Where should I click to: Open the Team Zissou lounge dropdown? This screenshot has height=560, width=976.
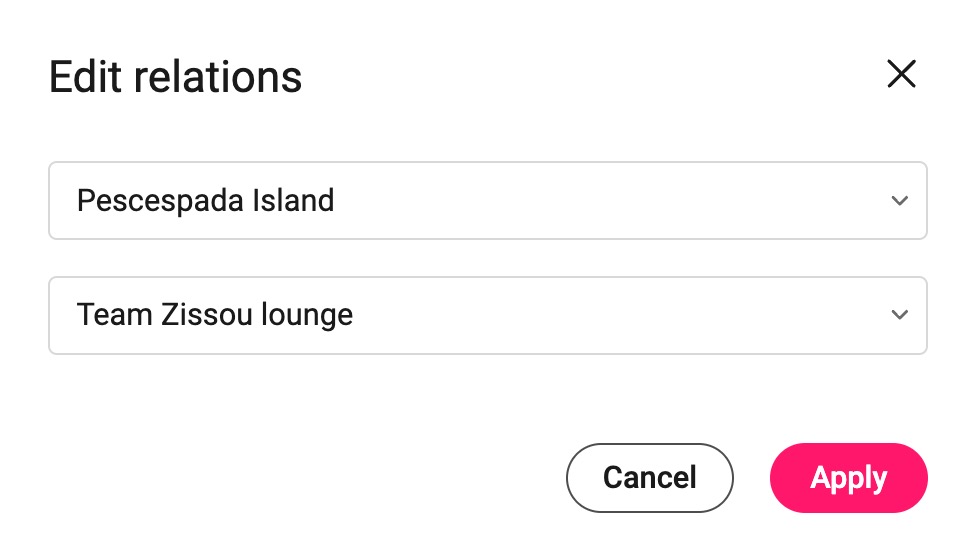[488, 315]
